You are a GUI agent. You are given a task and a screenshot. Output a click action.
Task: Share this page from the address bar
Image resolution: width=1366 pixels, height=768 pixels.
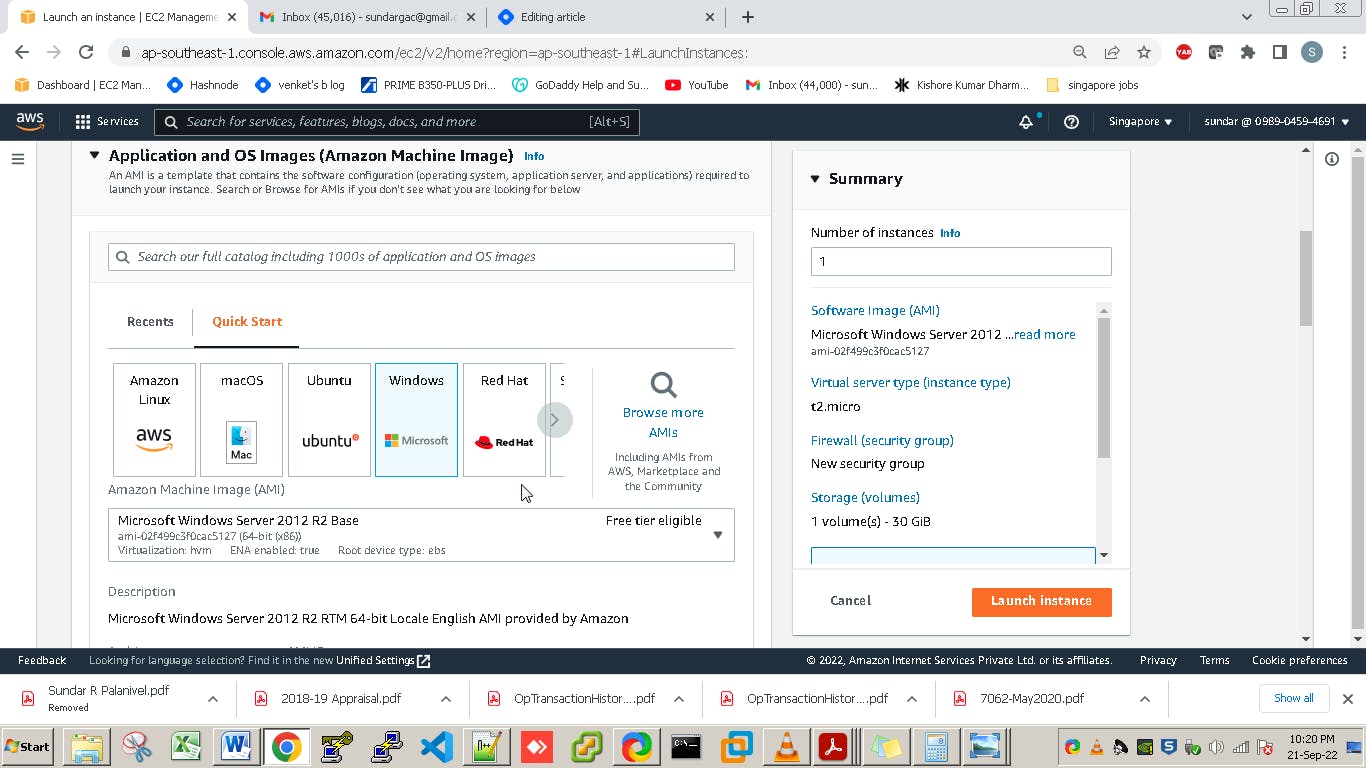pos(1112,52)
